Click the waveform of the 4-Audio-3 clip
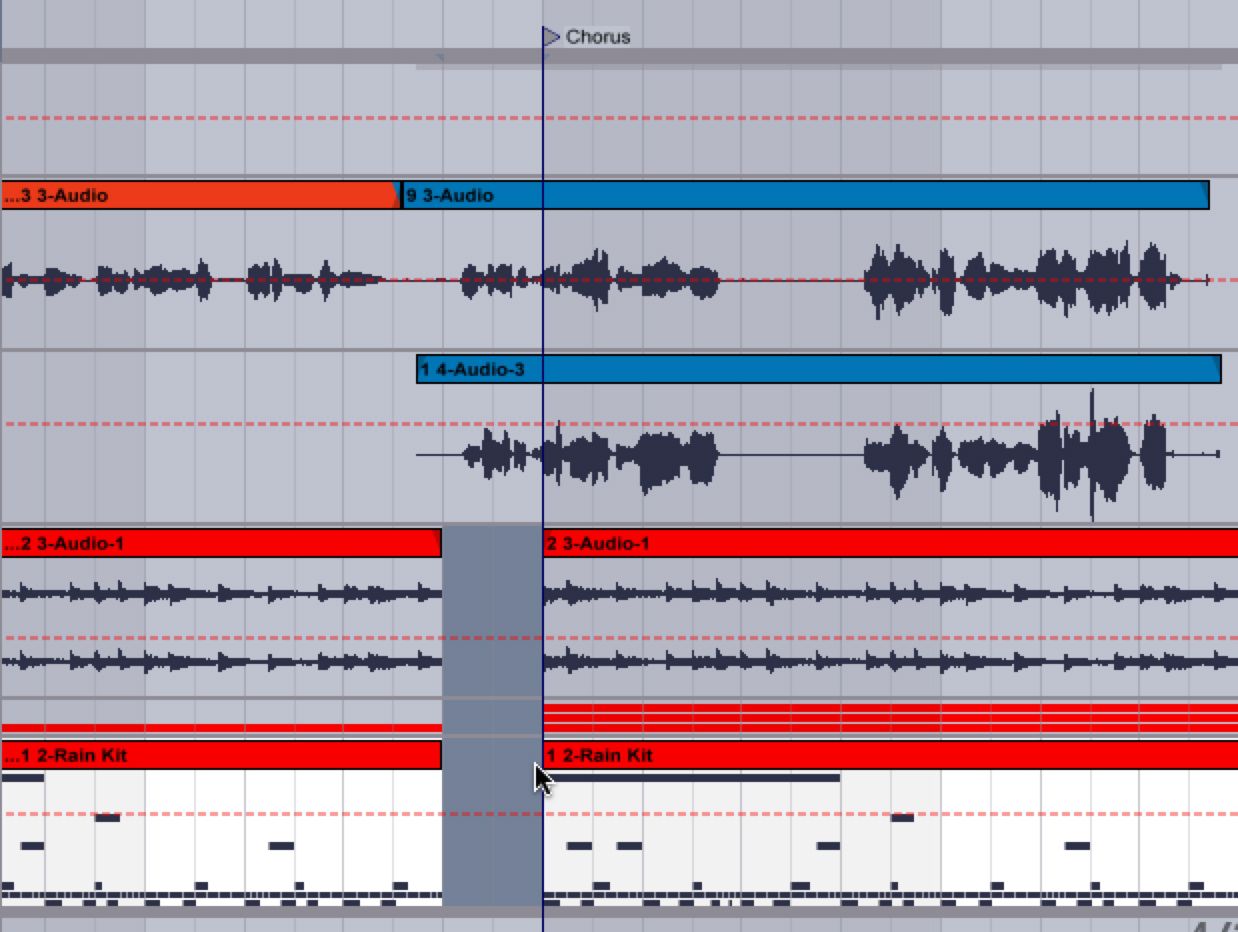The height and width of the screenshot is (932, 1238). click(819, 454)
